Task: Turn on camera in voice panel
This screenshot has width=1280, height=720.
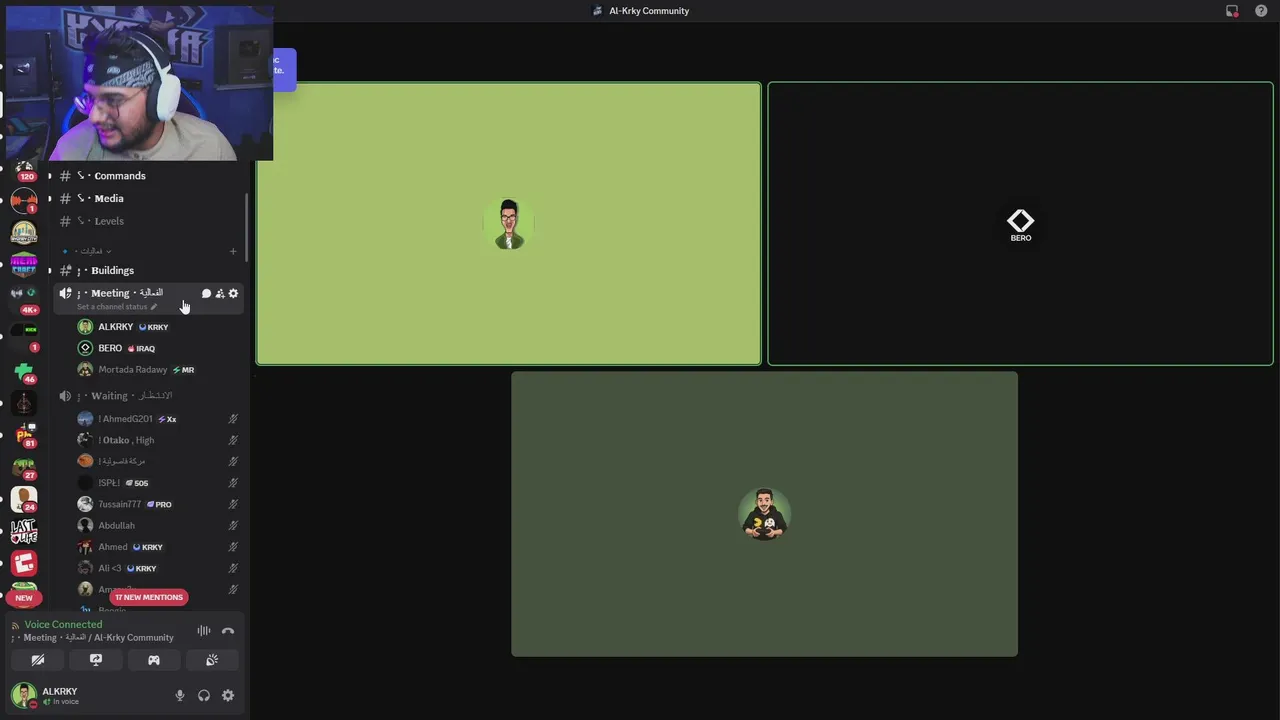Action: pyautogui.click(x=38, y=660)
